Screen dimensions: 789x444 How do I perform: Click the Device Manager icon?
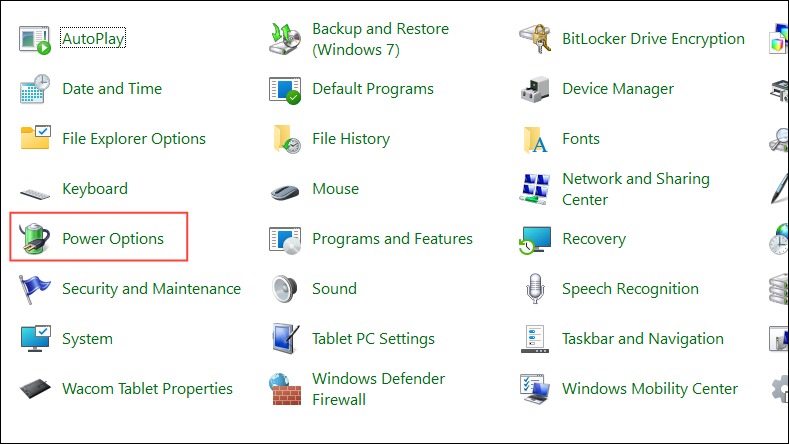click(x=535, y=89)
